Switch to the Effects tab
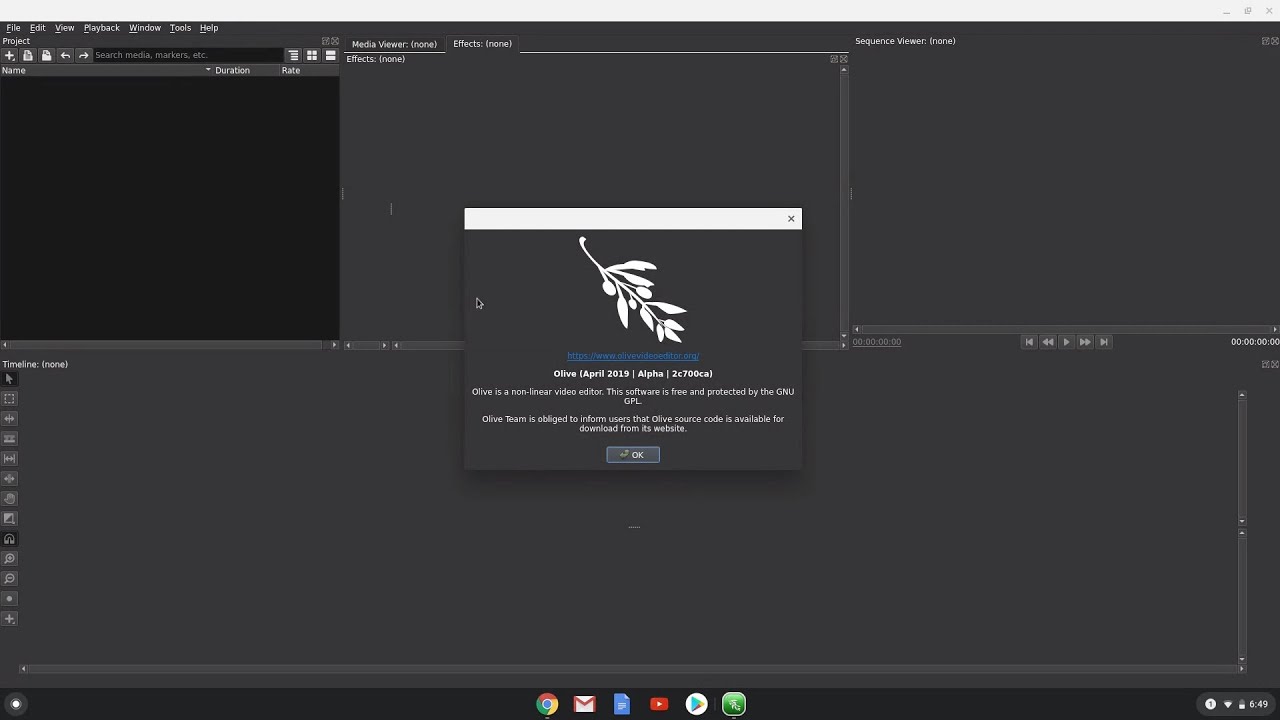 coord(482,44)
